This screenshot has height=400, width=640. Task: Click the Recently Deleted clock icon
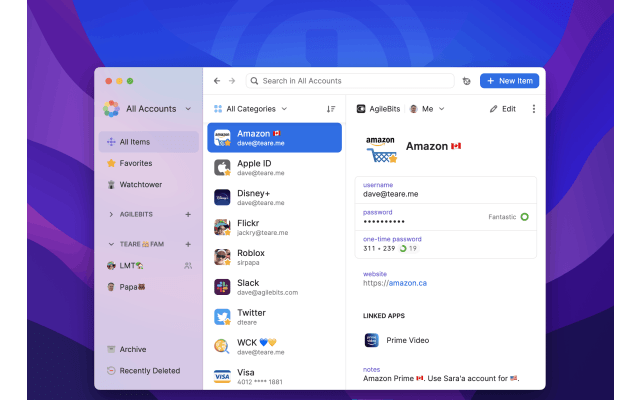tap(111, 371)
